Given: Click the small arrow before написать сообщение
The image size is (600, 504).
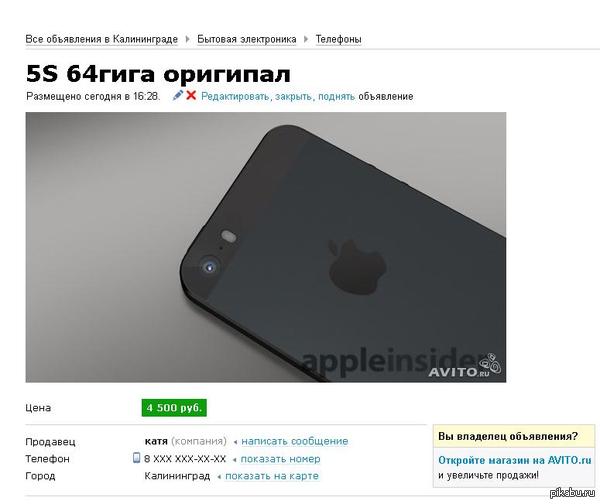Looking at the screenshot, I should [235, 442].
